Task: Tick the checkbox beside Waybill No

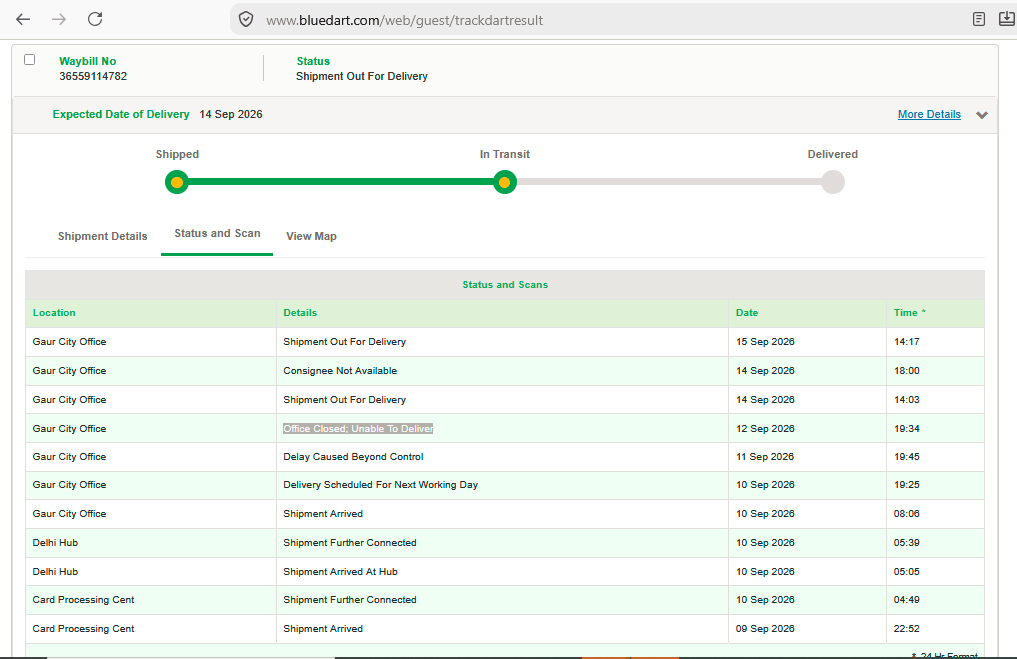Action: tap(29, 60)
